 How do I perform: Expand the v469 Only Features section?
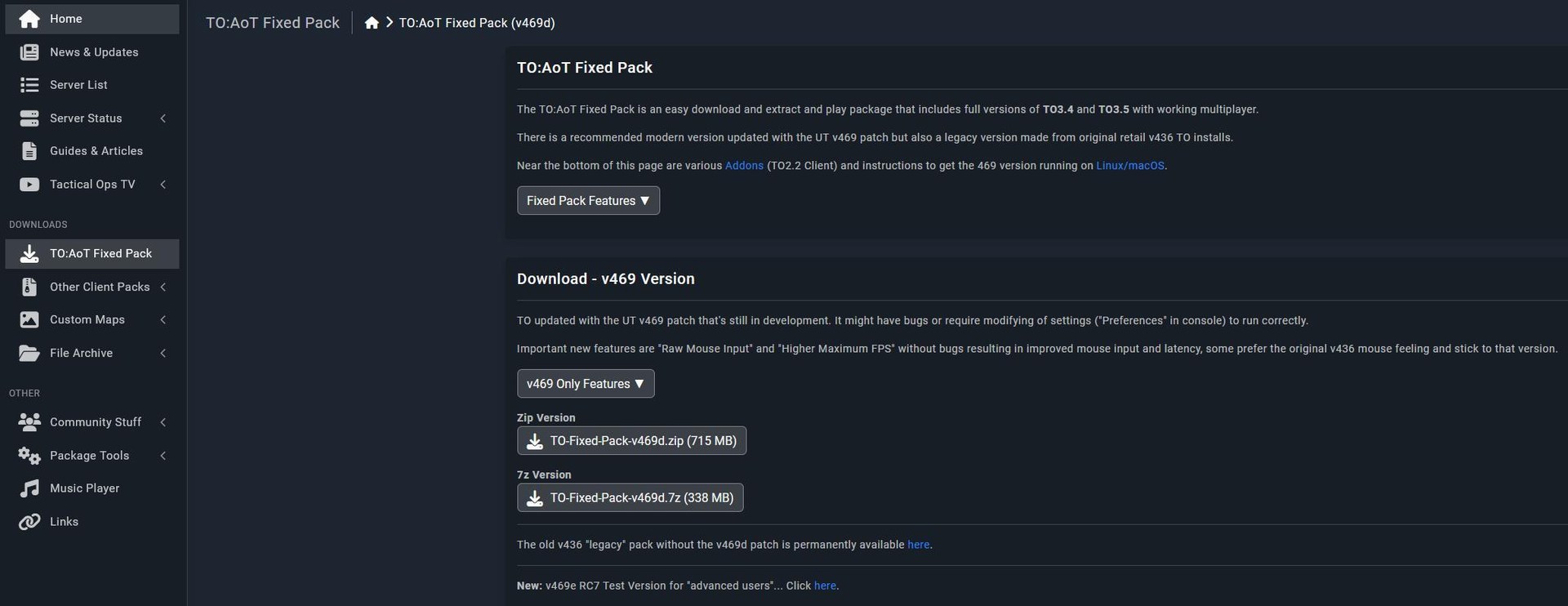coord(586,384)
